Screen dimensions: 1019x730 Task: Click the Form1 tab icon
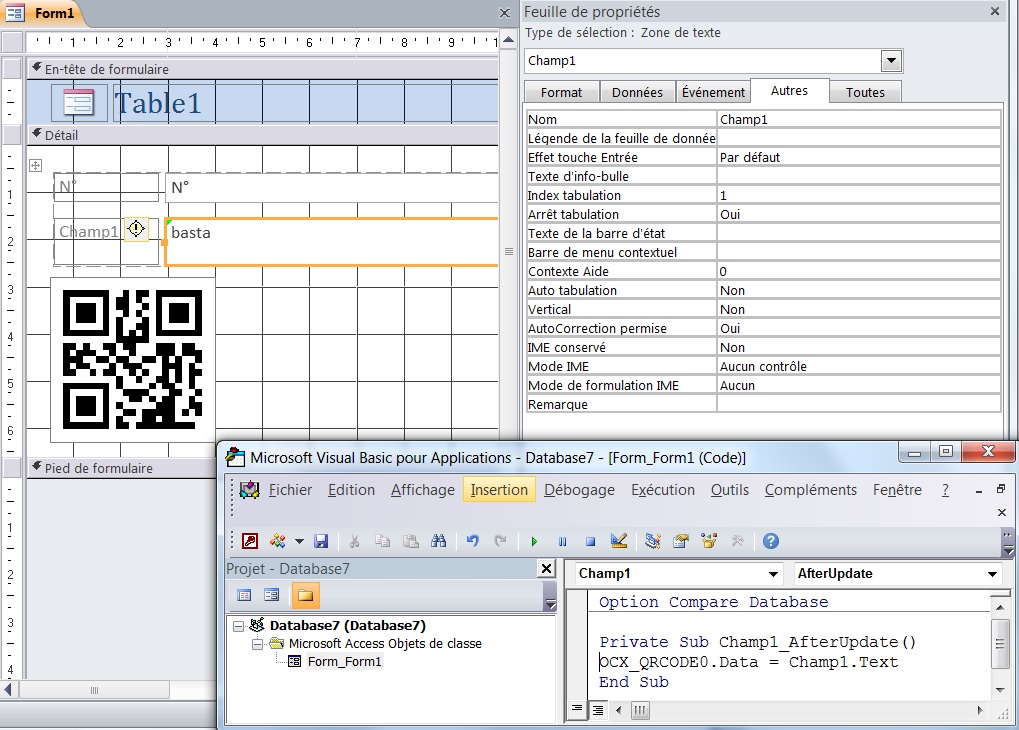[15, 12]
